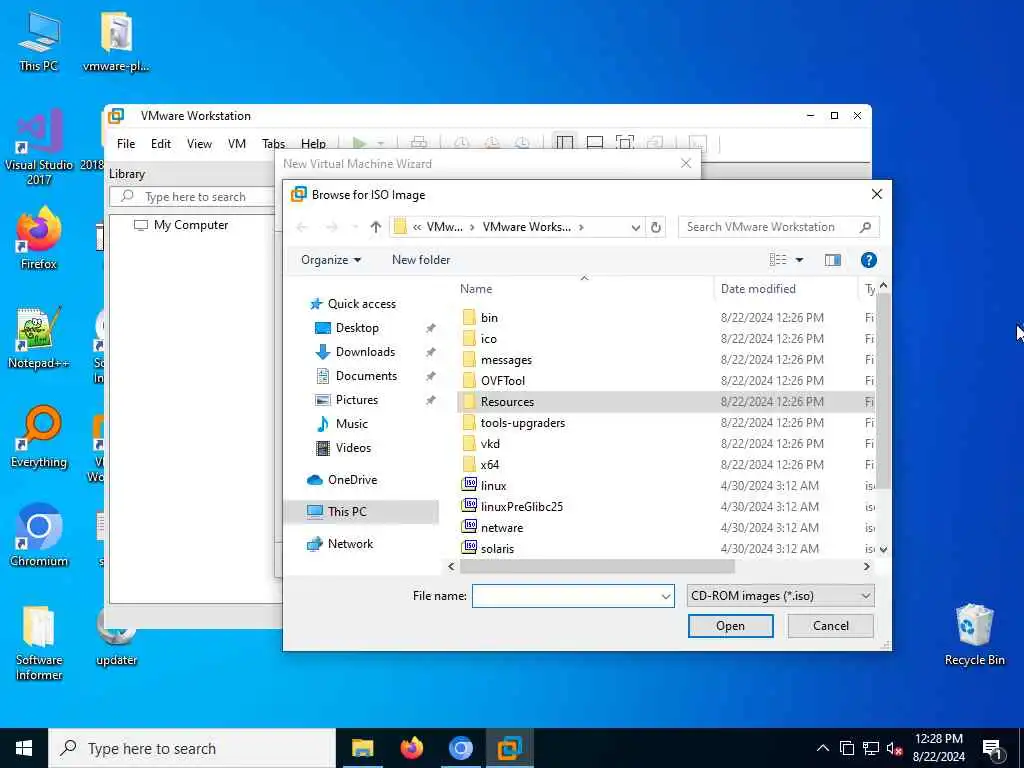Open the Tabs menu in VMware Workstation
1024x768 pixels.
pyautogui.click(x=273, y=144)
